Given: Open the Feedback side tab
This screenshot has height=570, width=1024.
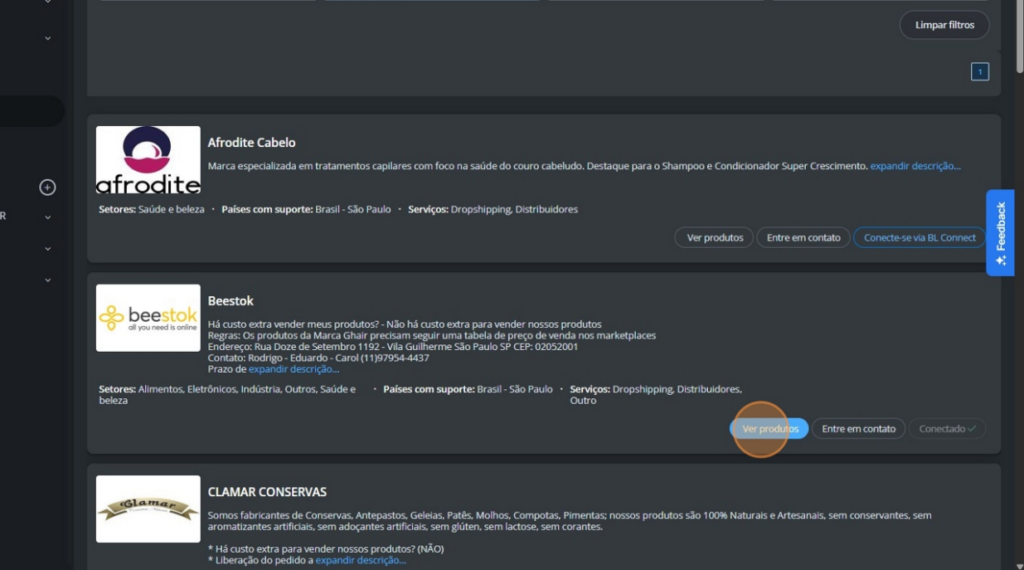Looking at the screenshot, I should tap(1000, 232).
